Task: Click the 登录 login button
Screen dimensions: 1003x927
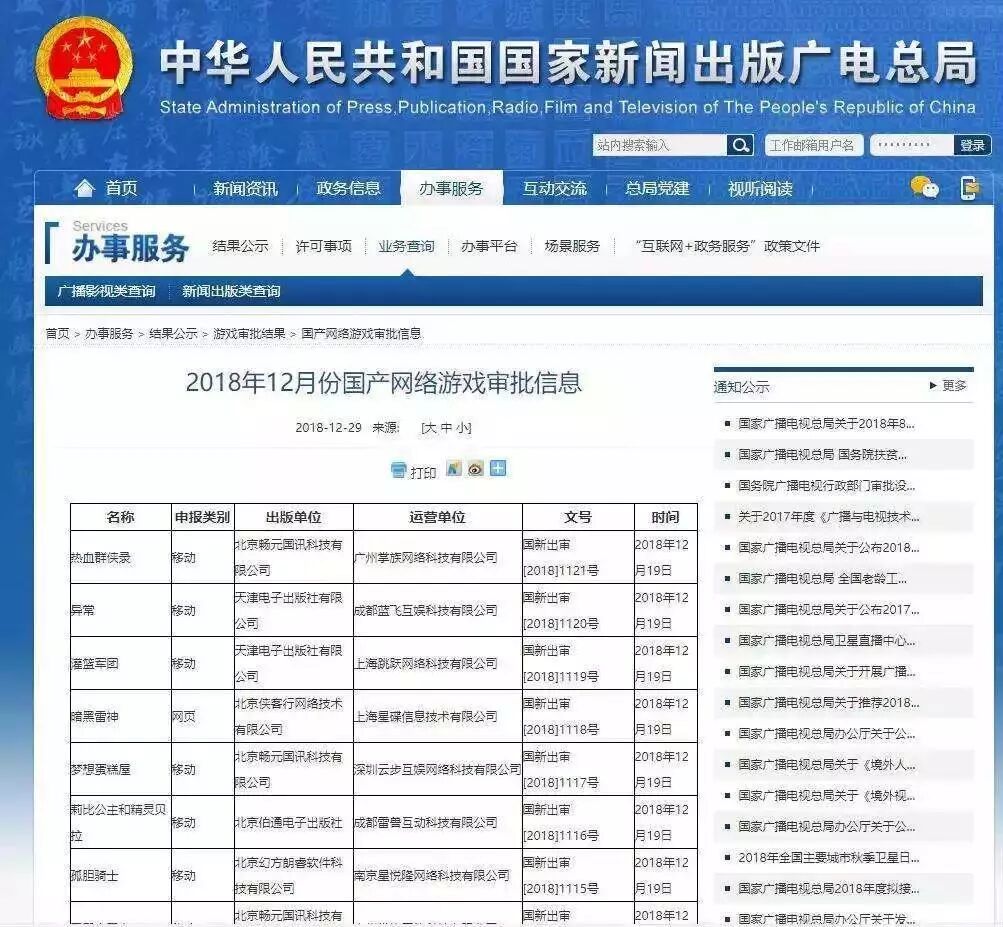Action: (x=971, y=145)
